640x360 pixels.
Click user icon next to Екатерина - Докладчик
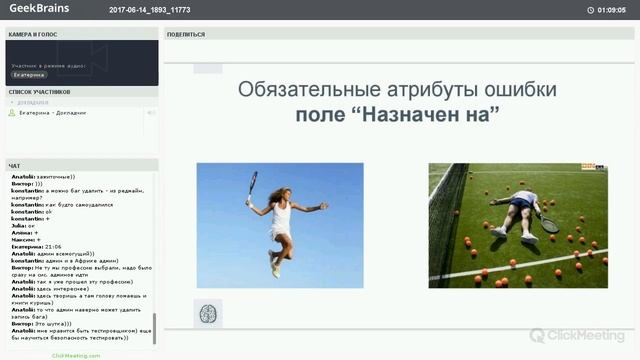coord(12,113)
